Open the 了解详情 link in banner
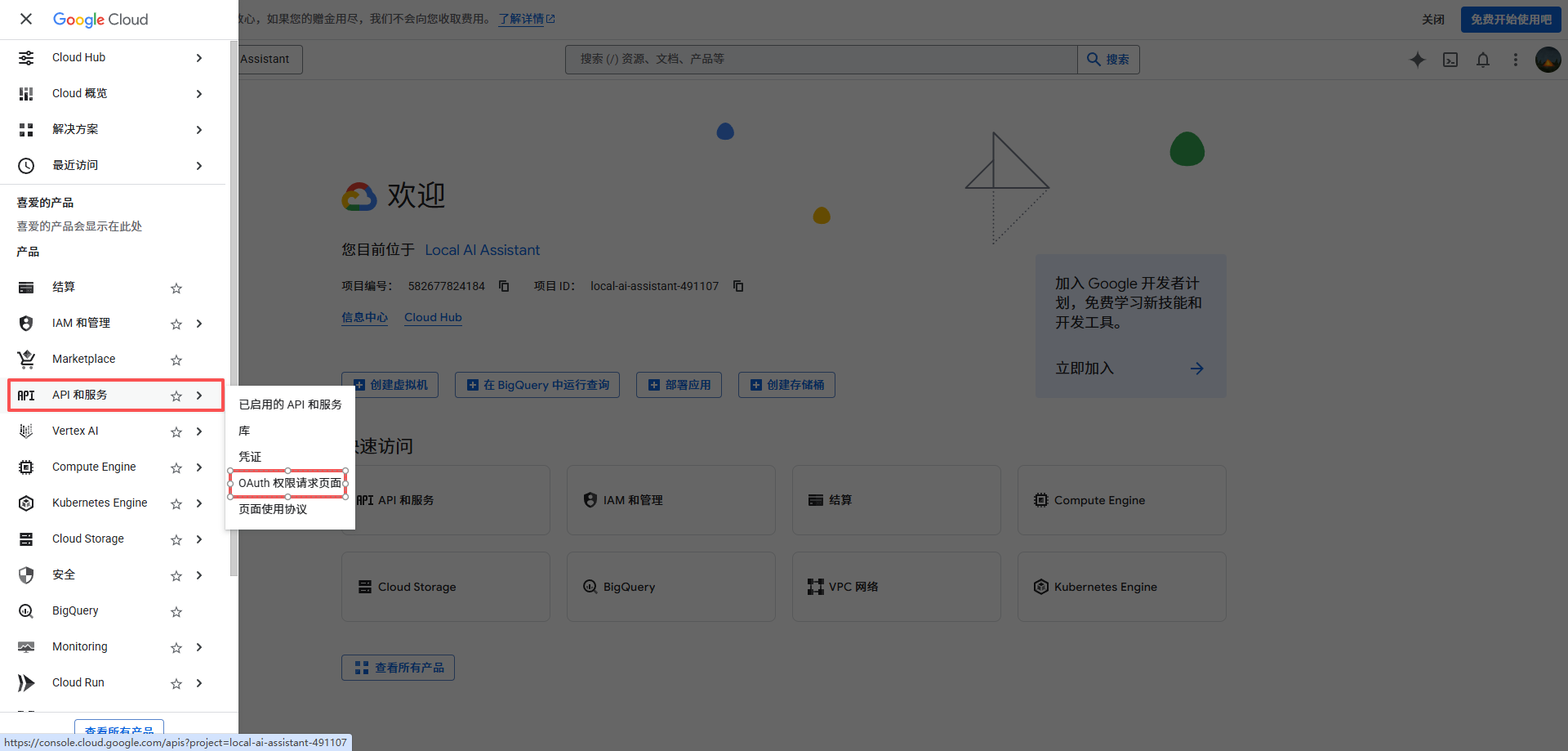Viewport: 1568px width, 751px height. click(x=527, y=19)
